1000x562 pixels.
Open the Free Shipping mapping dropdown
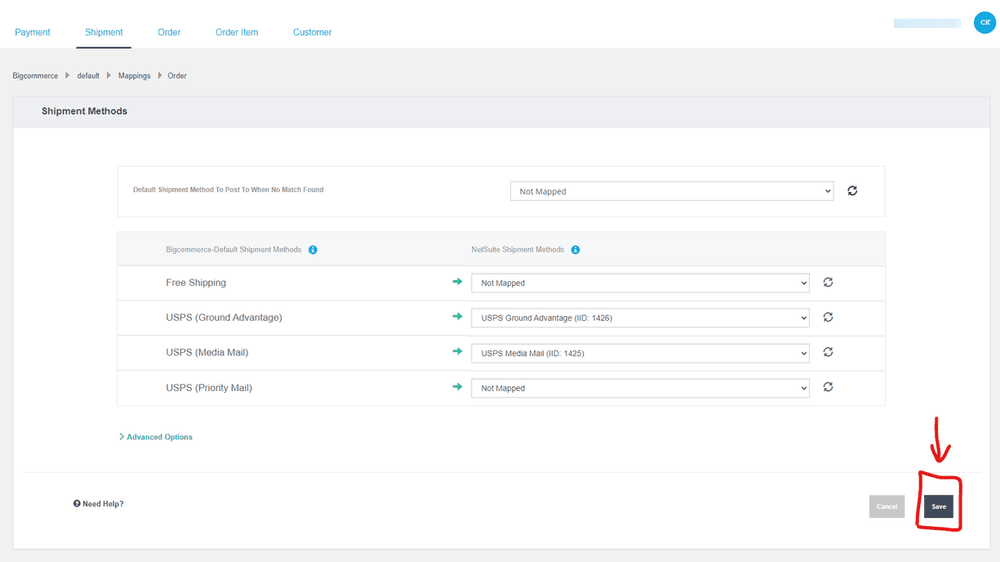pyautogui.click(x=640, y=283)
